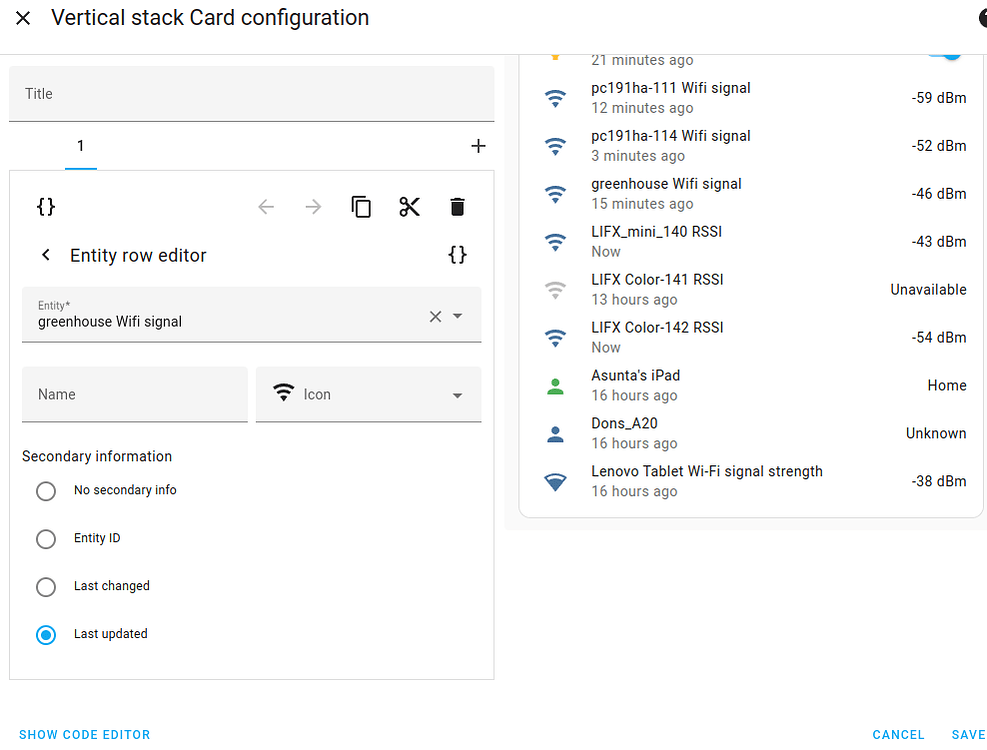The image size is (987, 750).
Task: Clear the selected entity with the X
Action: click(x=434, y=316)
